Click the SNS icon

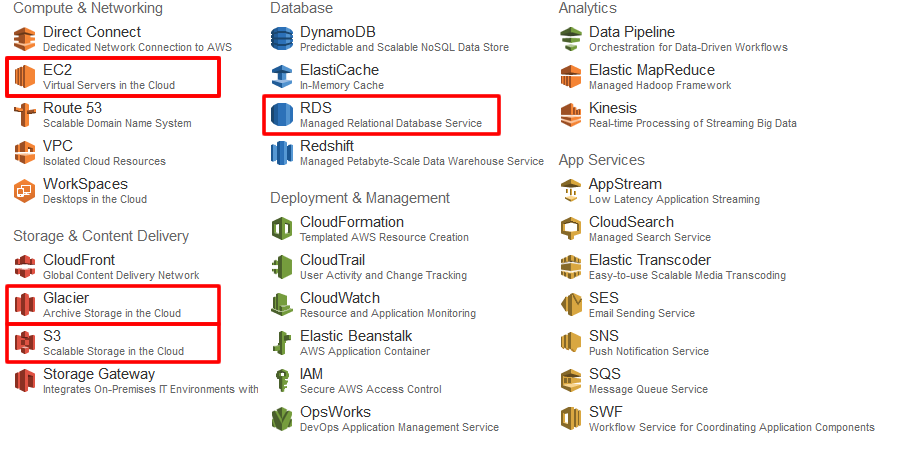(571, 343)
